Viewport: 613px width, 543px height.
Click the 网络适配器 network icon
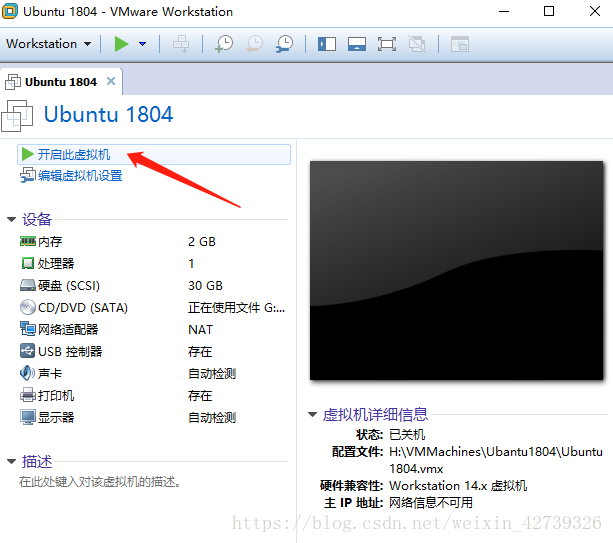(28, 329)
